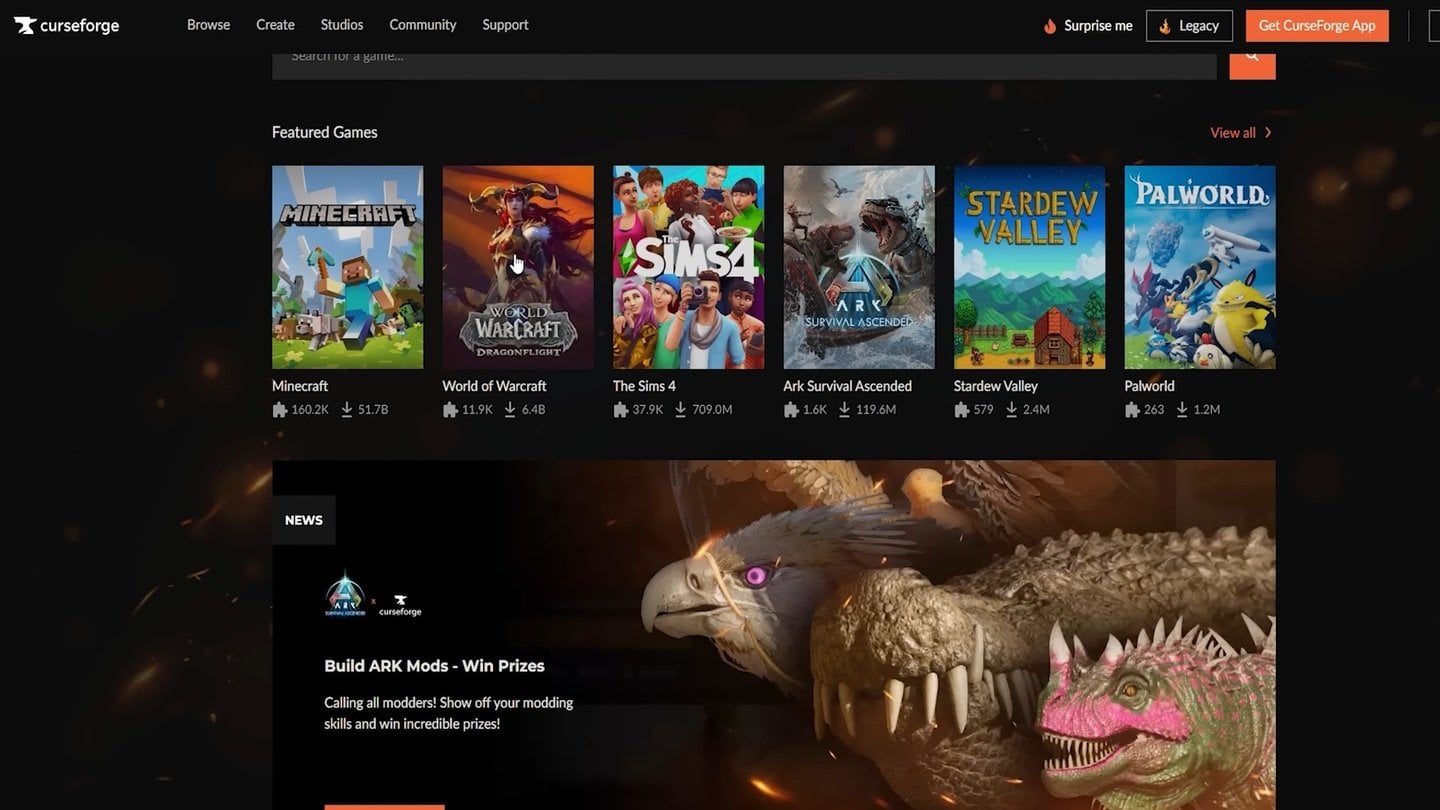Go to the Support menu item

pyautogui.click(x=505, y=25)
